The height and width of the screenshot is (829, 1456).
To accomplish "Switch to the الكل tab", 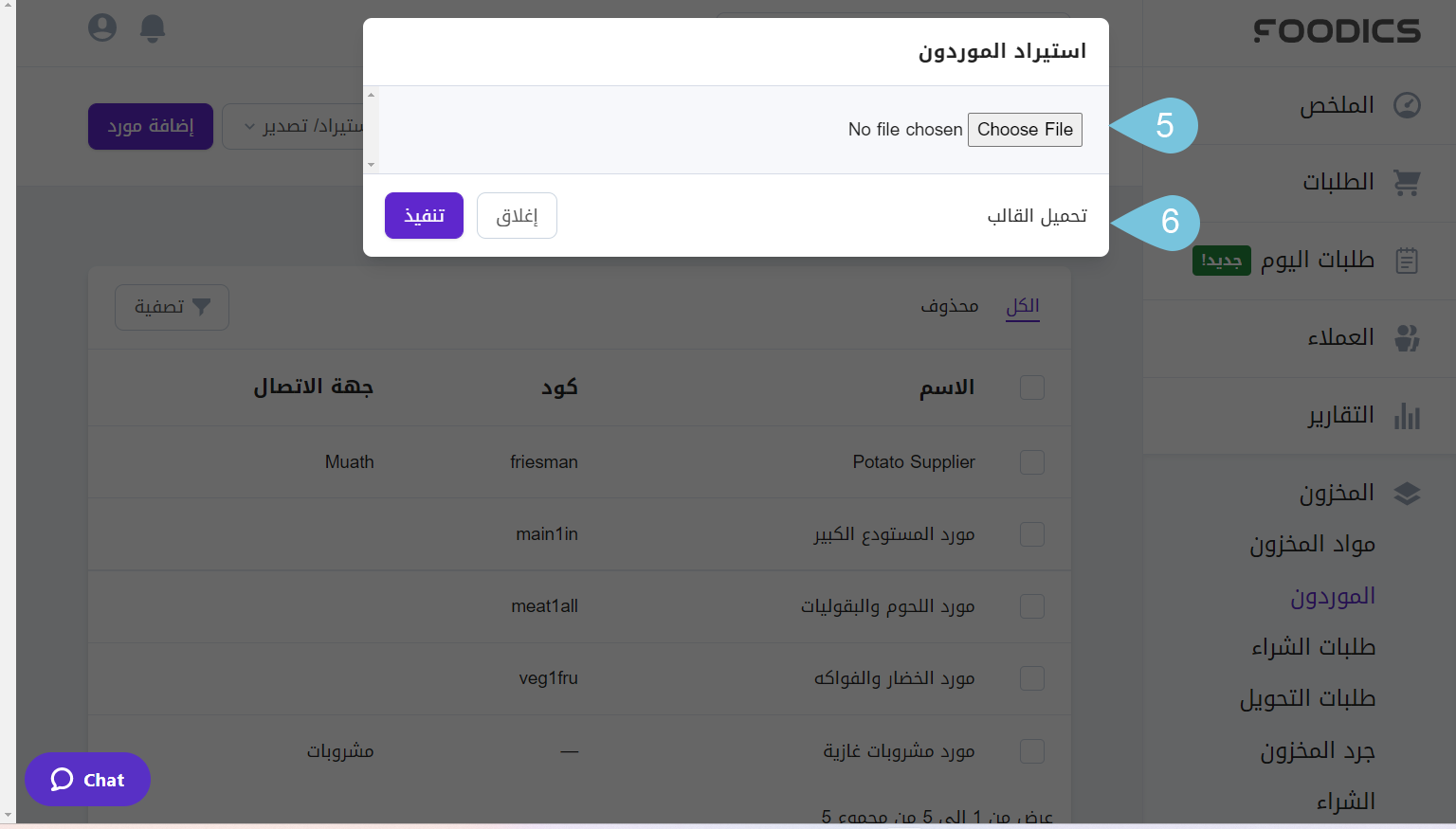I will (1022, 306).
